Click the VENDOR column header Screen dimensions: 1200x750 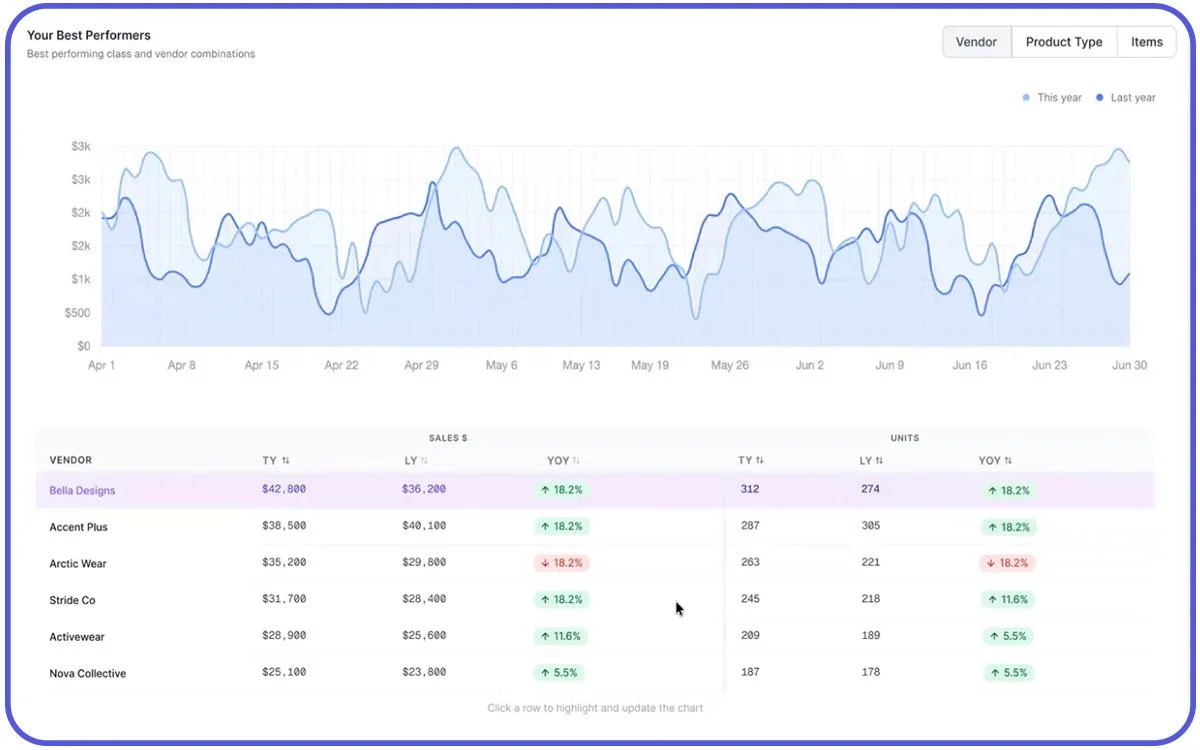[71, 461]
